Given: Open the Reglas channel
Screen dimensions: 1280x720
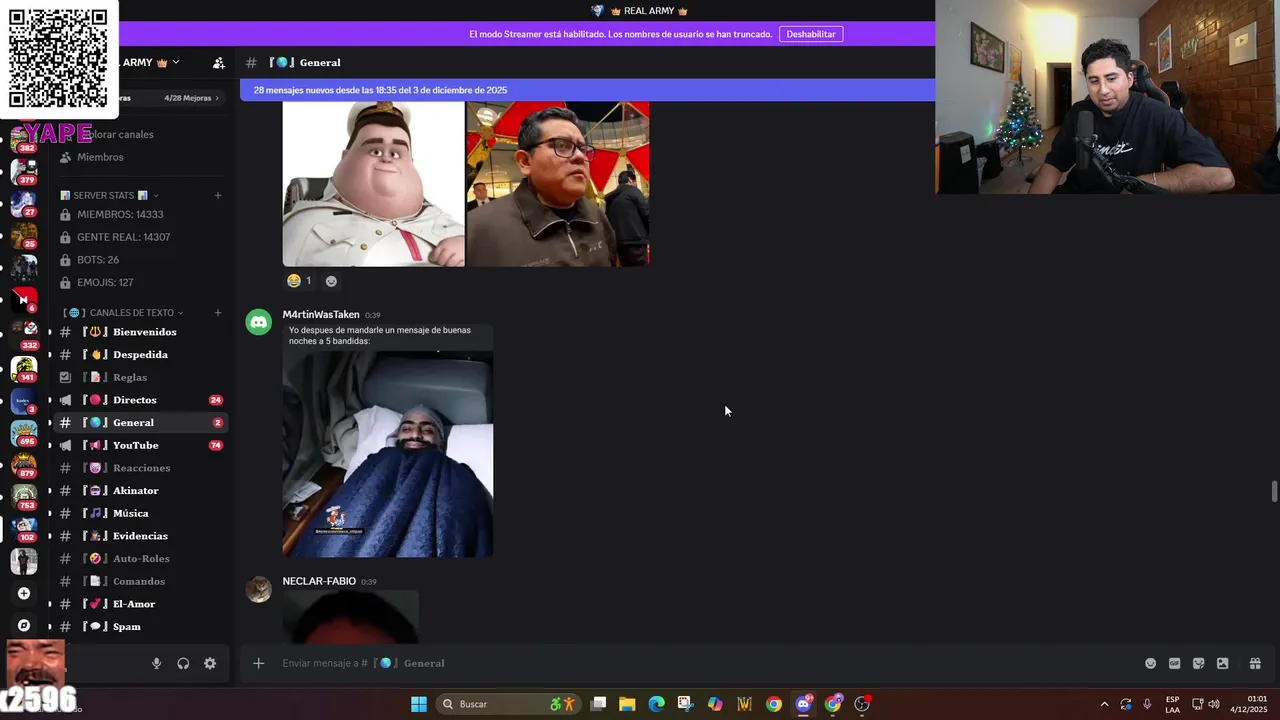Looking at the screenshot, I should pos(141,377).
